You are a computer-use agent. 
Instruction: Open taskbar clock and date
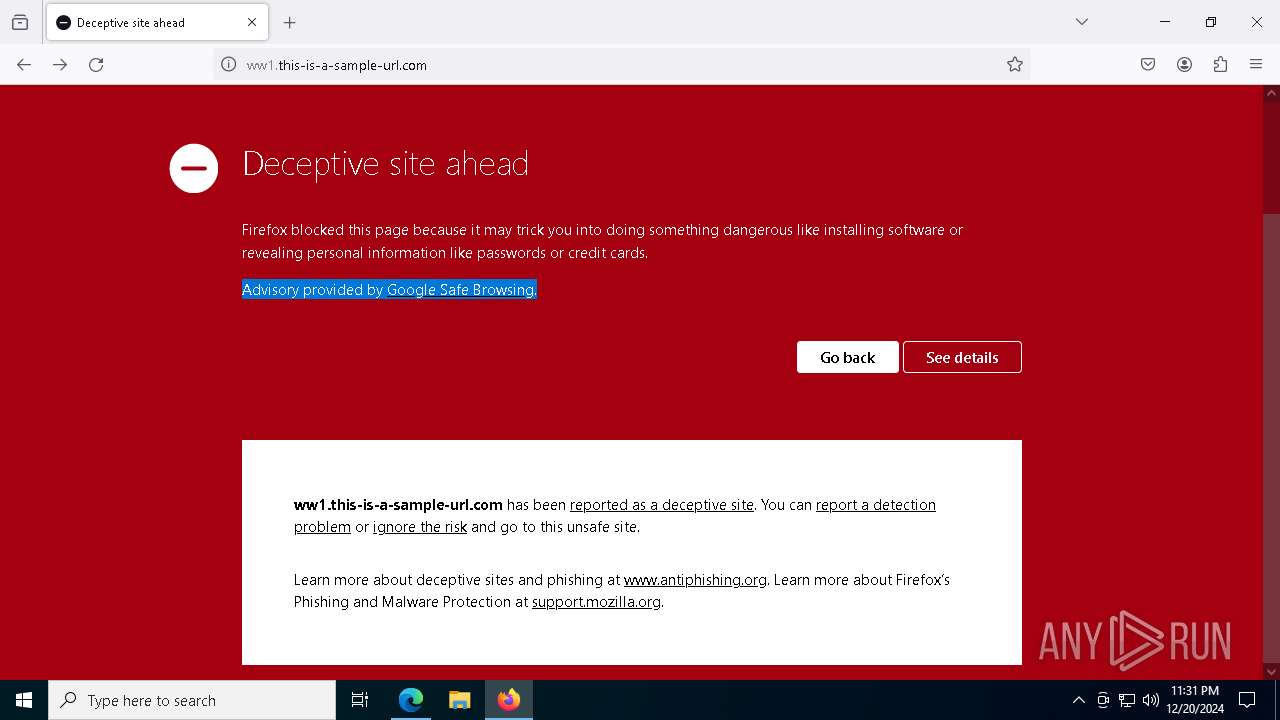(1195, 700)
